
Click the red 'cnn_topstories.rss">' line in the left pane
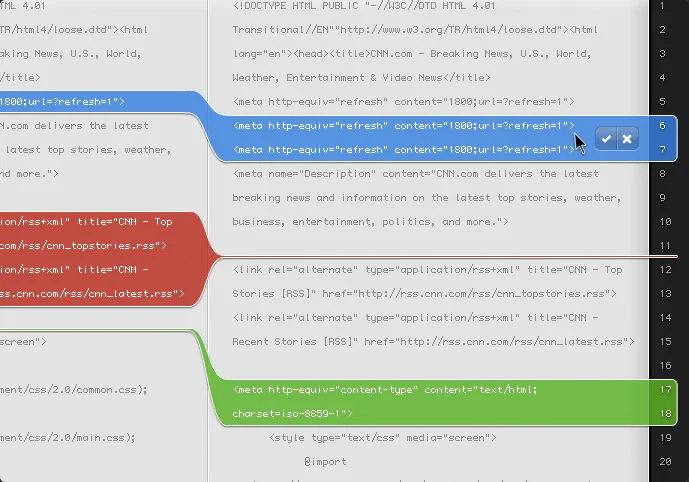pos(83,246)
